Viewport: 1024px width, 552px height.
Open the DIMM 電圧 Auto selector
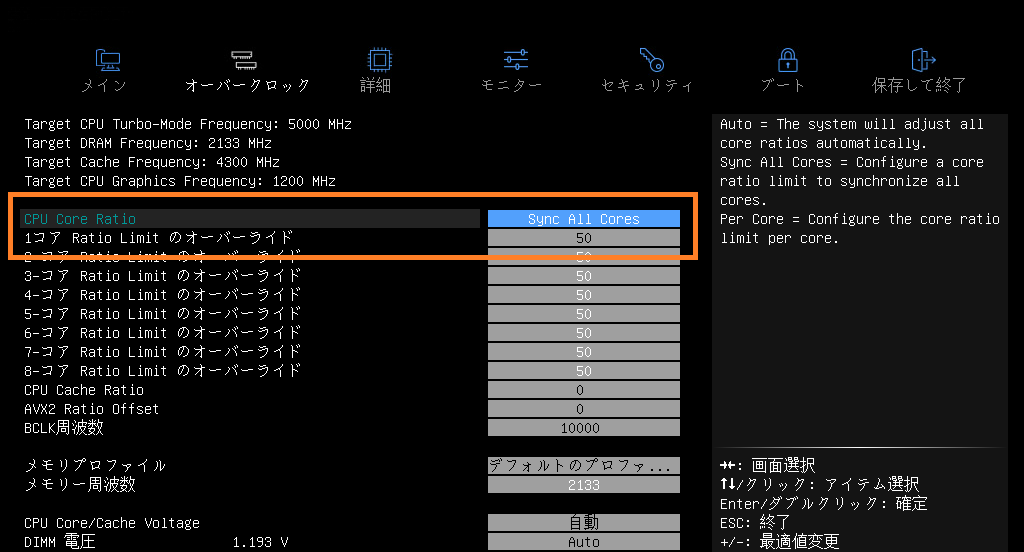584,542
